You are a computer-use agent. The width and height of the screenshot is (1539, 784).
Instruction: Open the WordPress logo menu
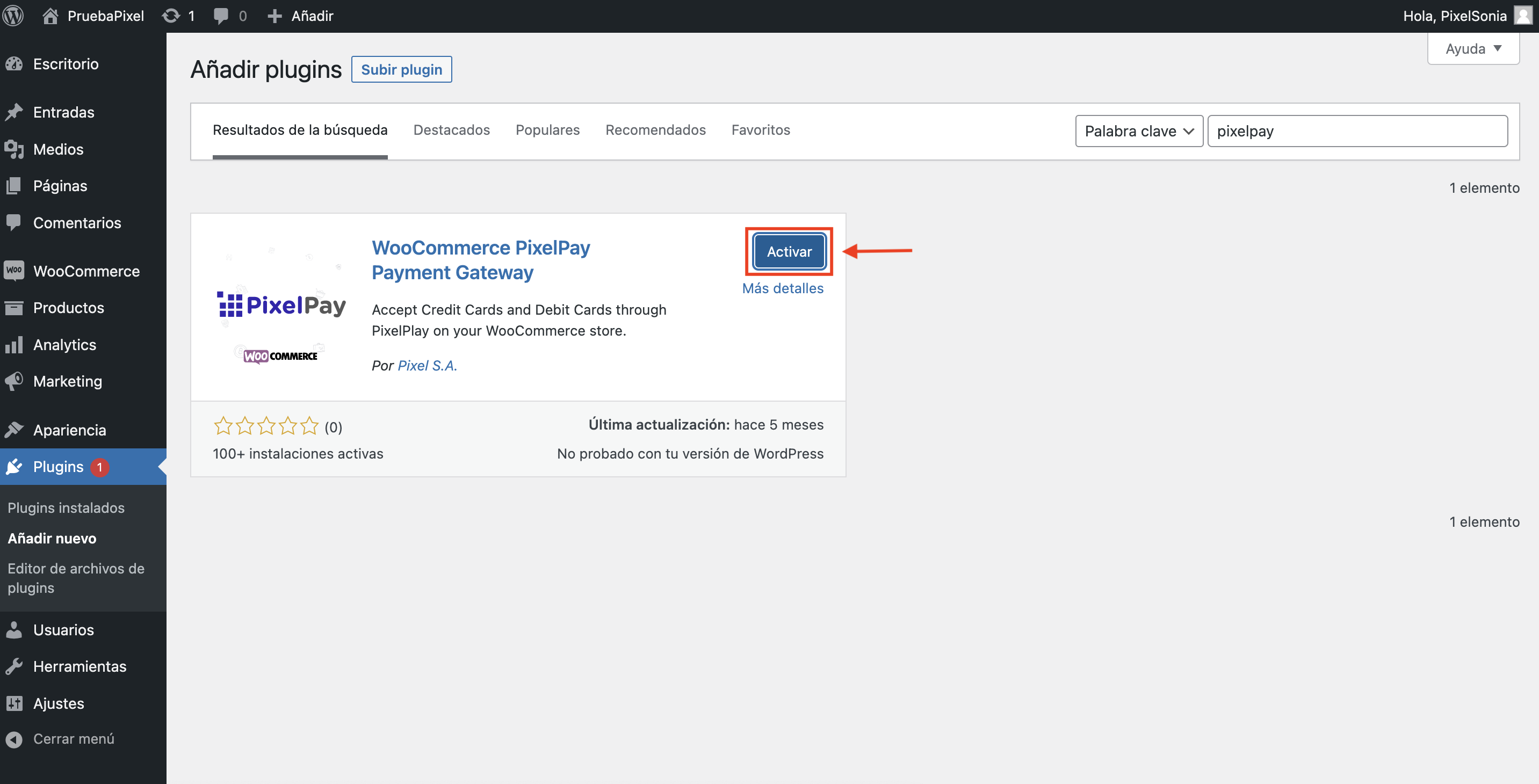pyautogui.click(x=13, y=16)
